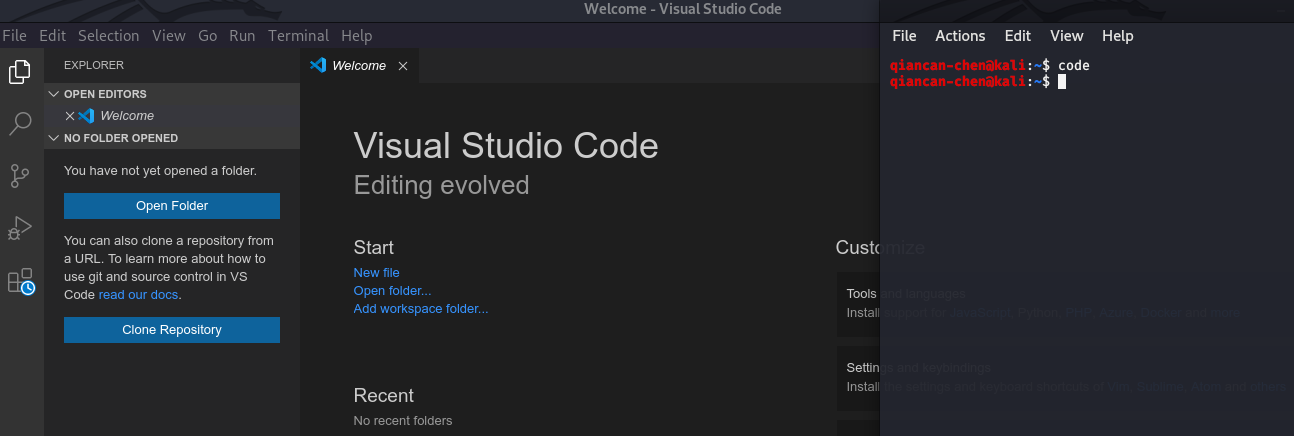
Task: Click the blue Open Folder button
Action: [x=172, y=206]
